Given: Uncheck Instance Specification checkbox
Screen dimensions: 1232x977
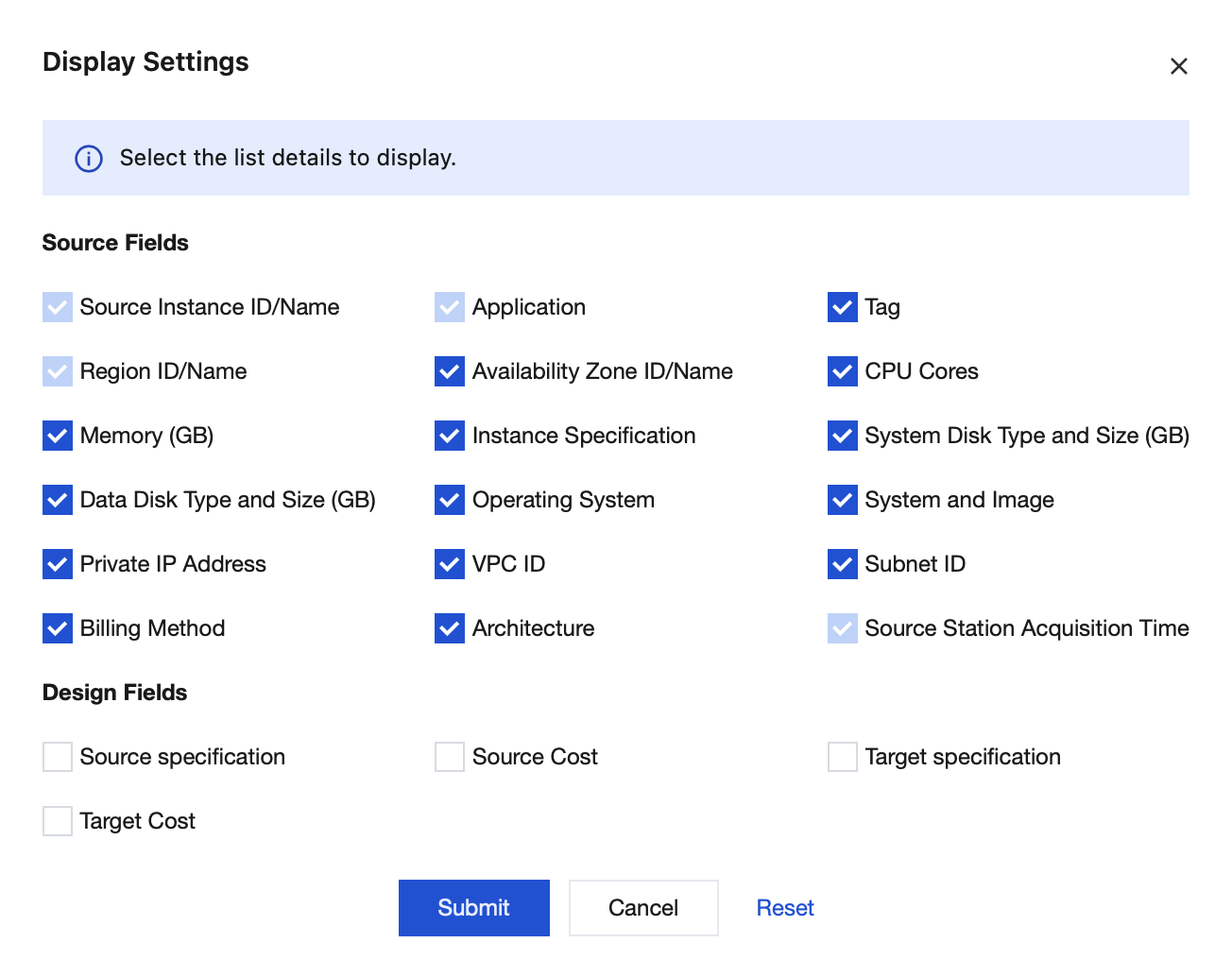Looking at the screenshot, I should tap(450, 436).
